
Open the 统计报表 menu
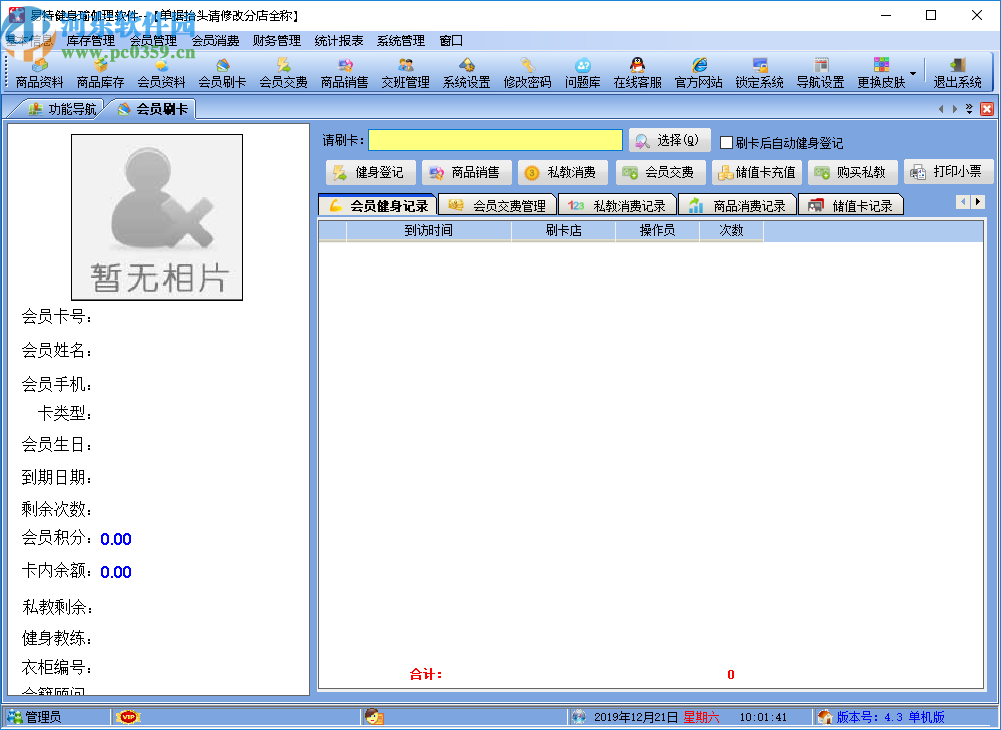click(339, 41)
